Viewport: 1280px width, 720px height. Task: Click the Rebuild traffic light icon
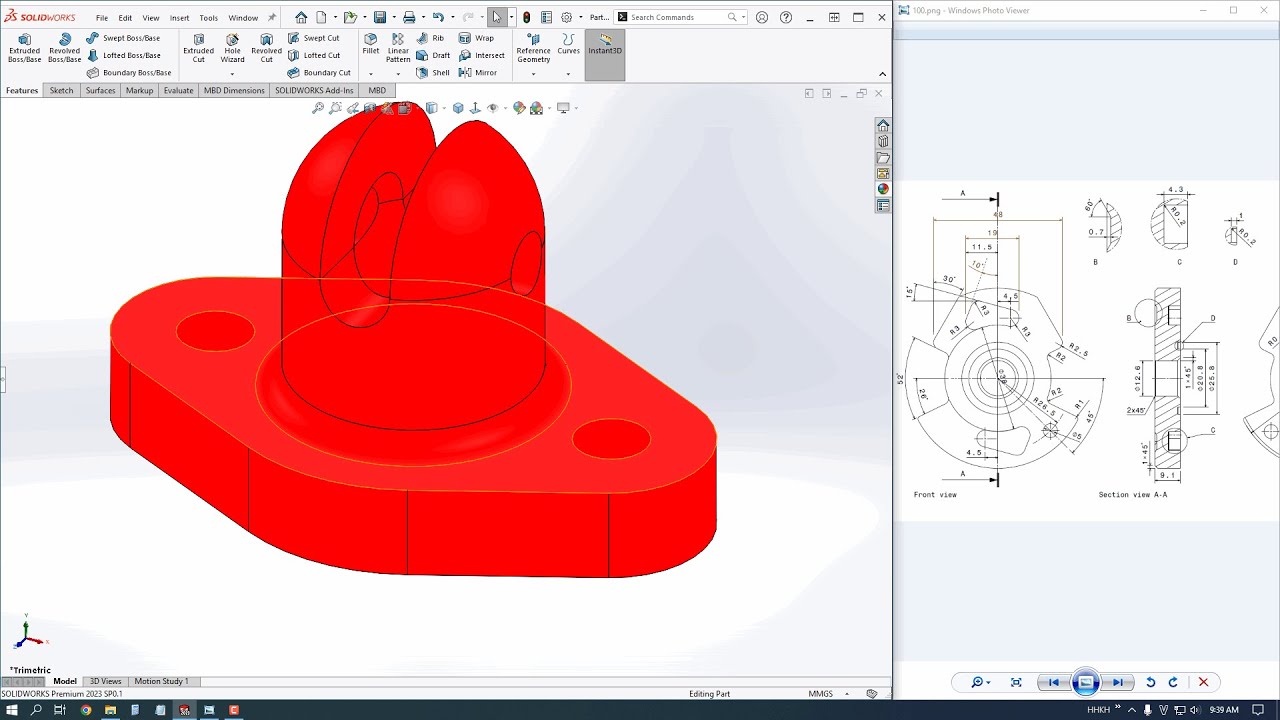tap(527, 17)
